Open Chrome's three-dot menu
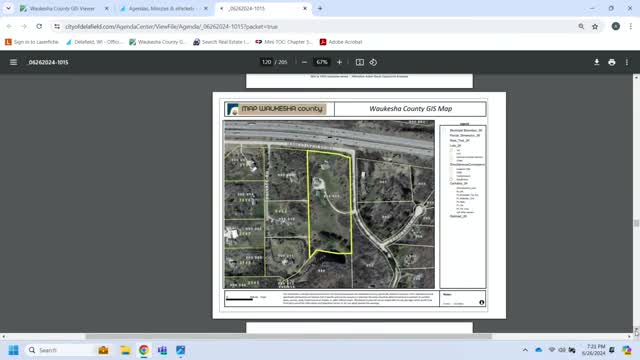 click(631, 26)
